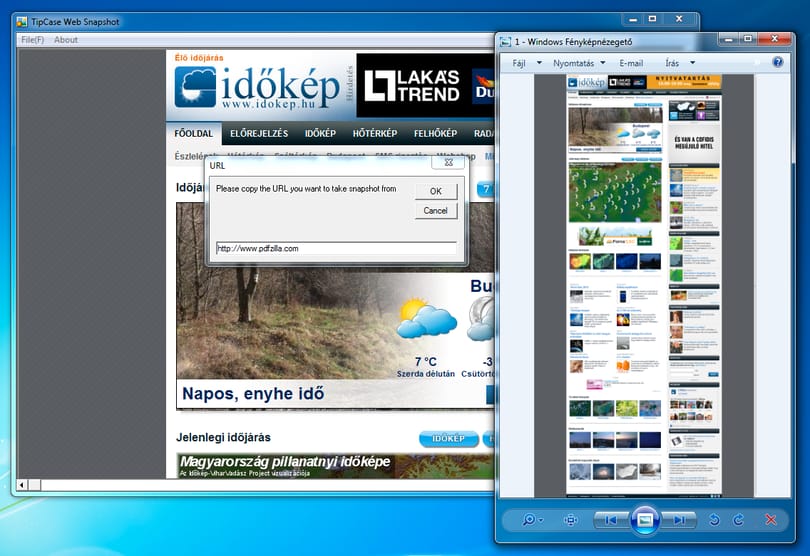The height and width of the screenshot is (556, 810).
Task: Click the időkép logo cloud icon
Action: pyautogui.click(x=195, y=87)
